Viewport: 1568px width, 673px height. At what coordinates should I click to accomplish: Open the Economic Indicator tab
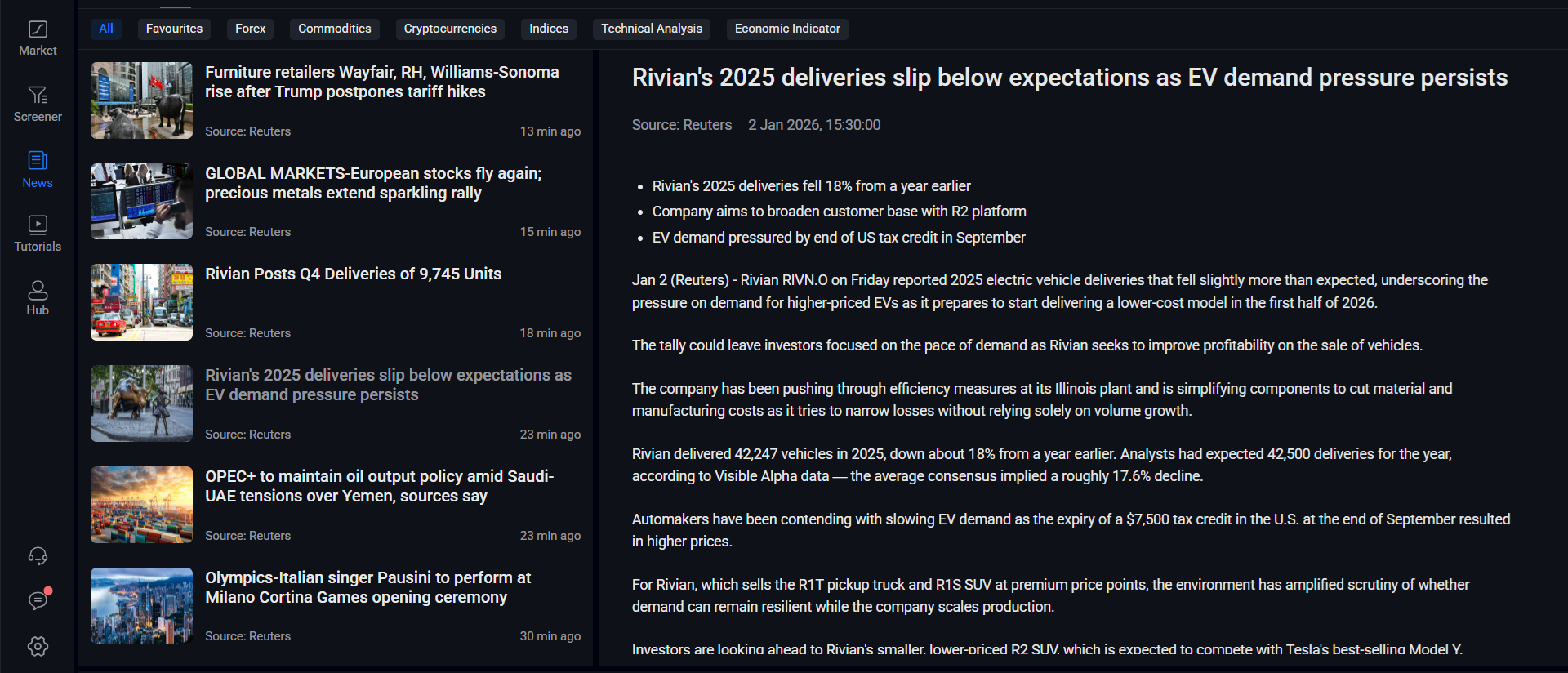click(787, 29)
